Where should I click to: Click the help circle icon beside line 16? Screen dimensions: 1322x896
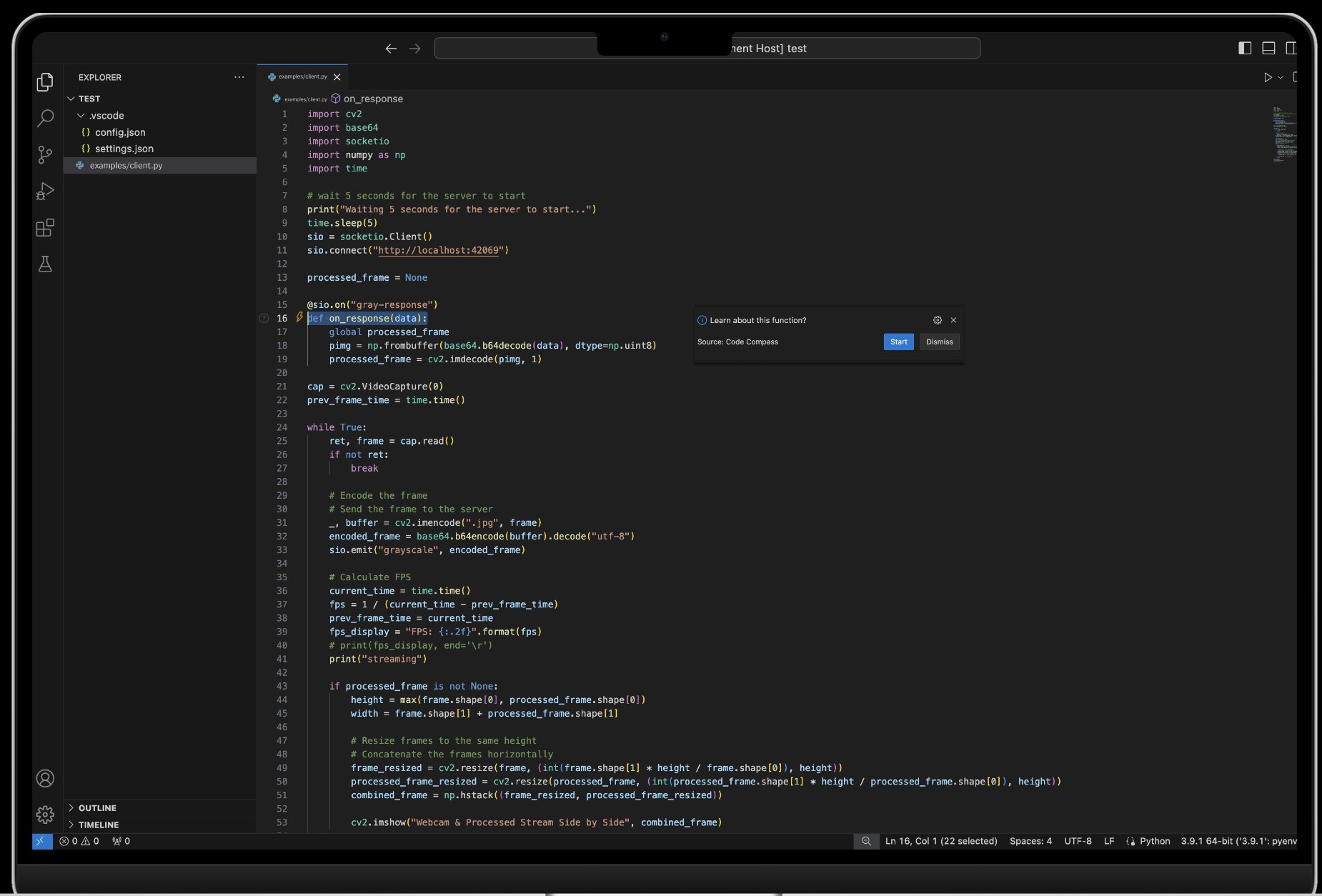click(264, 318)
